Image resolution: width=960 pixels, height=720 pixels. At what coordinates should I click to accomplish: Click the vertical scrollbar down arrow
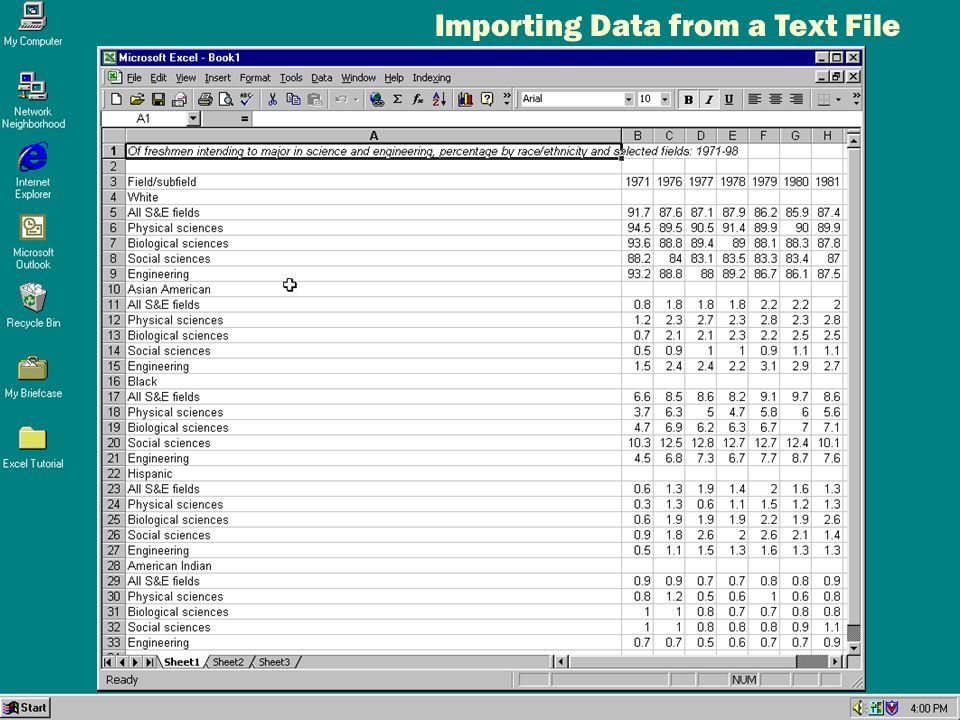[853, 648]
